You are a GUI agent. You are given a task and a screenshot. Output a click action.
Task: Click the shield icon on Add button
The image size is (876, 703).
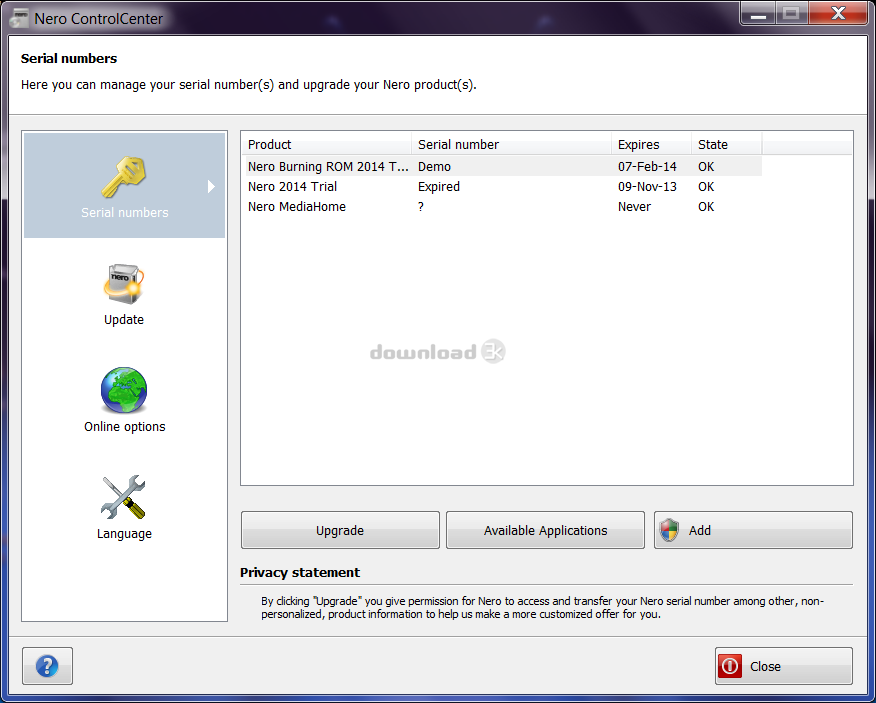(x=670, y=530)
